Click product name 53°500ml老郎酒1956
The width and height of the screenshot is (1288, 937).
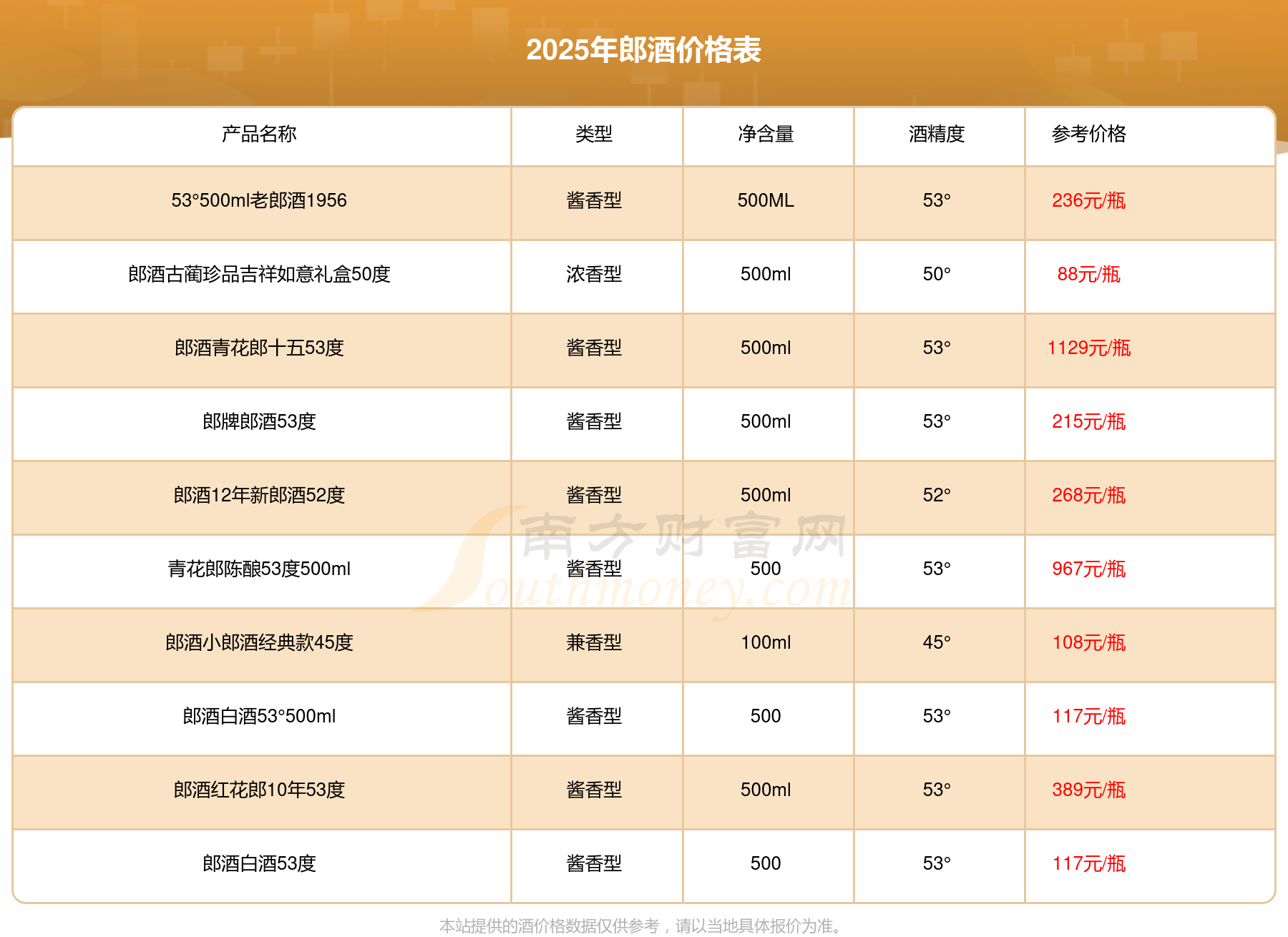pyautogui.click(x=259, y=200)
